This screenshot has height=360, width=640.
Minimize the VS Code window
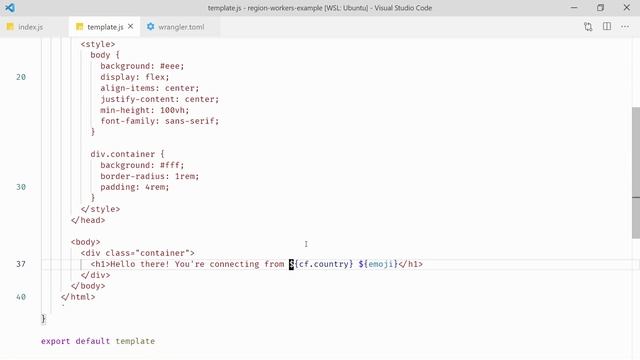pyautogui.click(x=574, y=8)
